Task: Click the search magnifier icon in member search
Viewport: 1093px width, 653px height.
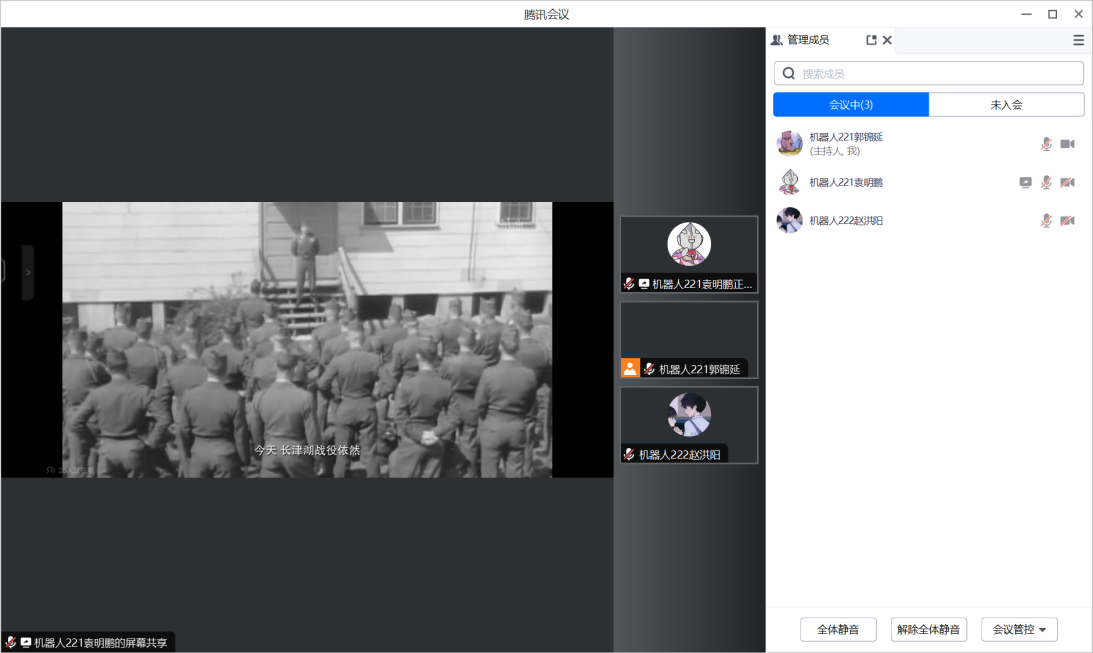Action: point(789,73)
